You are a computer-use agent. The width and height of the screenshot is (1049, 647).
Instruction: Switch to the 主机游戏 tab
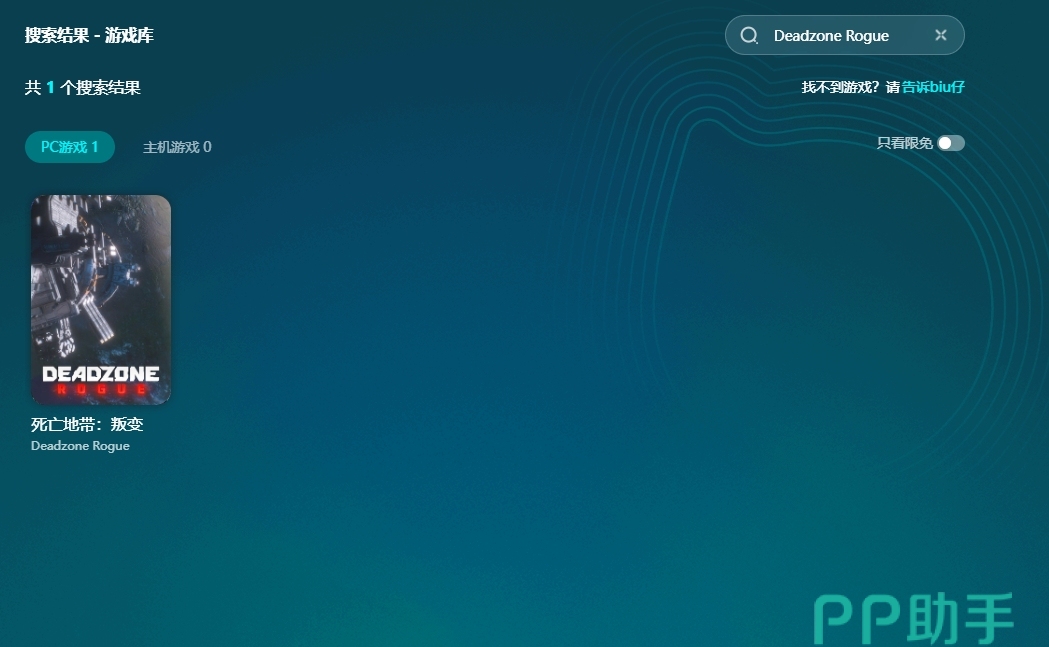177,147
